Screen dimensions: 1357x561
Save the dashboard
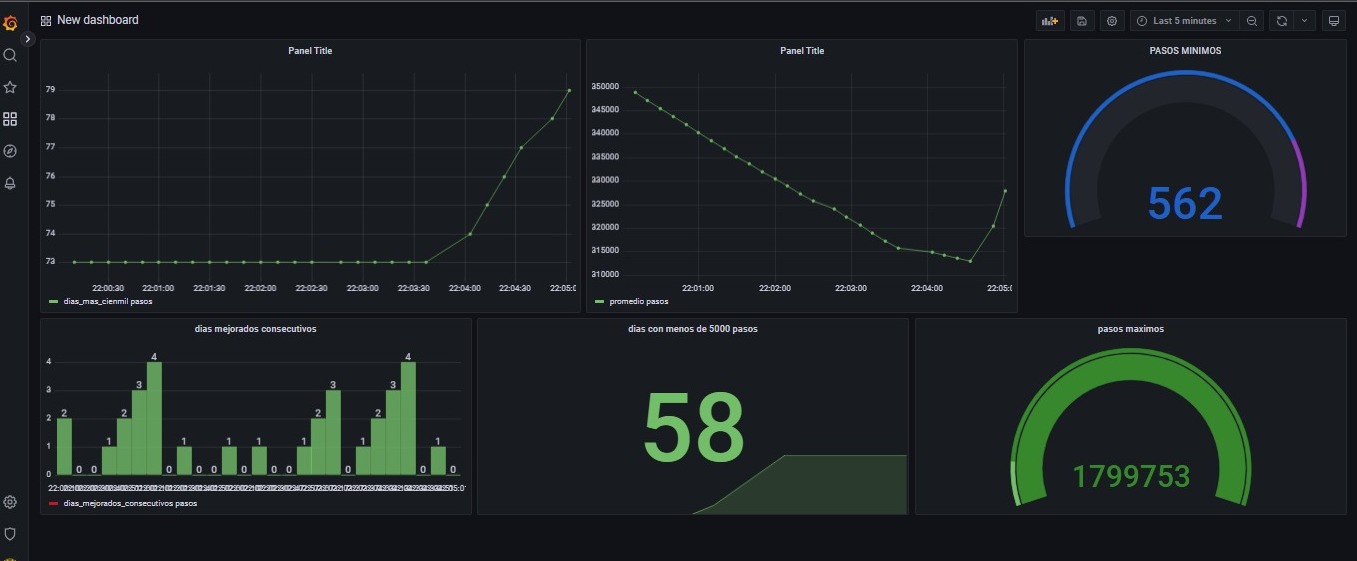[1081, 20]
